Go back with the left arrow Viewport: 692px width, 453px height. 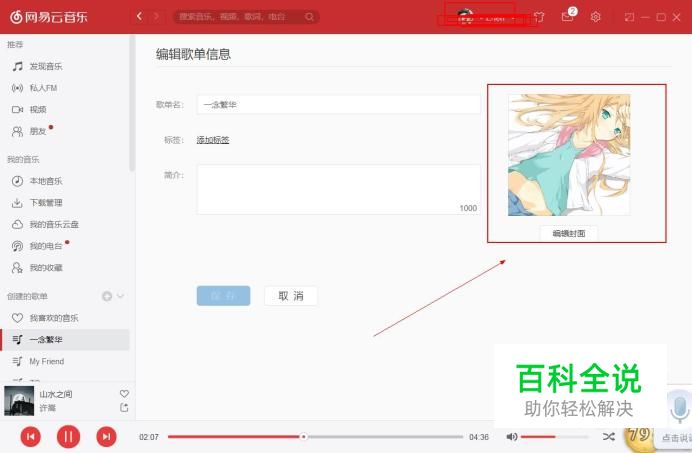pyautogui.click(x=139, y=17)
